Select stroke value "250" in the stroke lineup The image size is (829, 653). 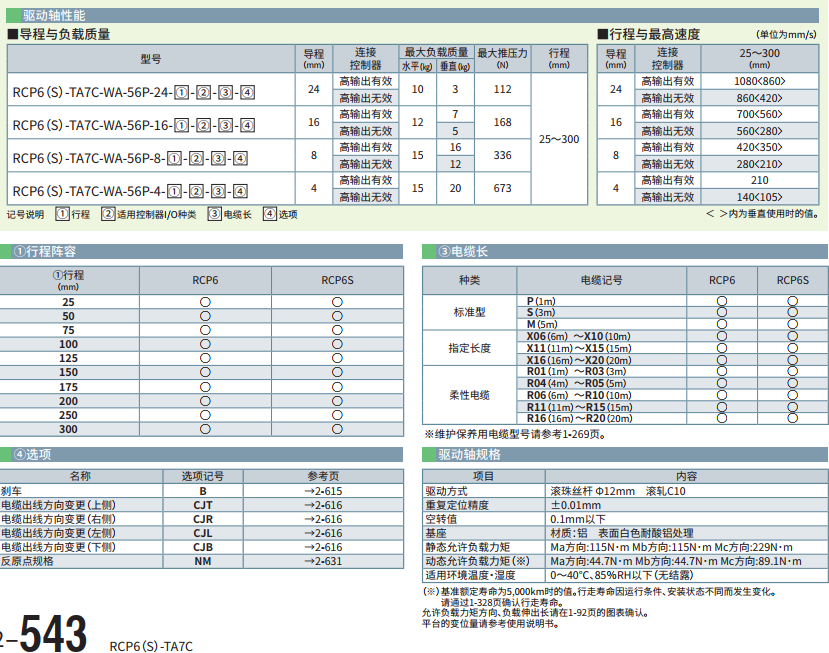68,415
